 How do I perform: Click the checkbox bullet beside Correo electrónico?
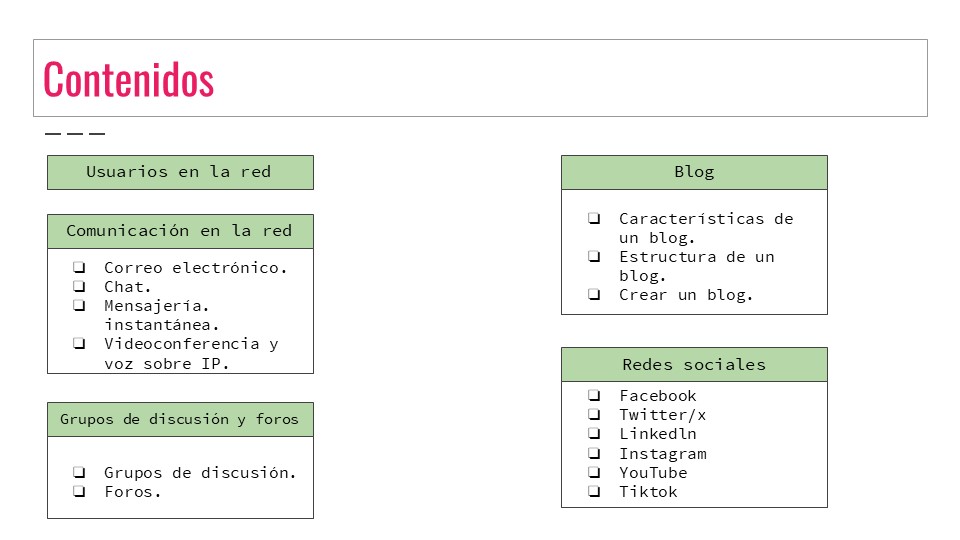pyautogui.click(x=79, y=268)
